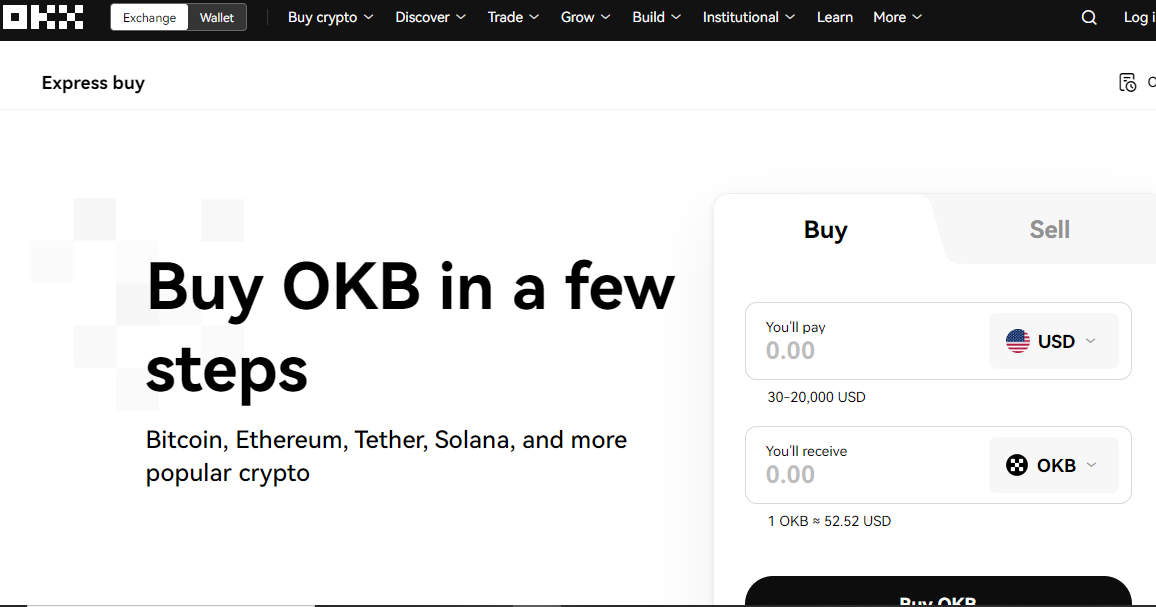Click the USD flag icon
Screen dimensions: 1156x607
pos(1017,341)
